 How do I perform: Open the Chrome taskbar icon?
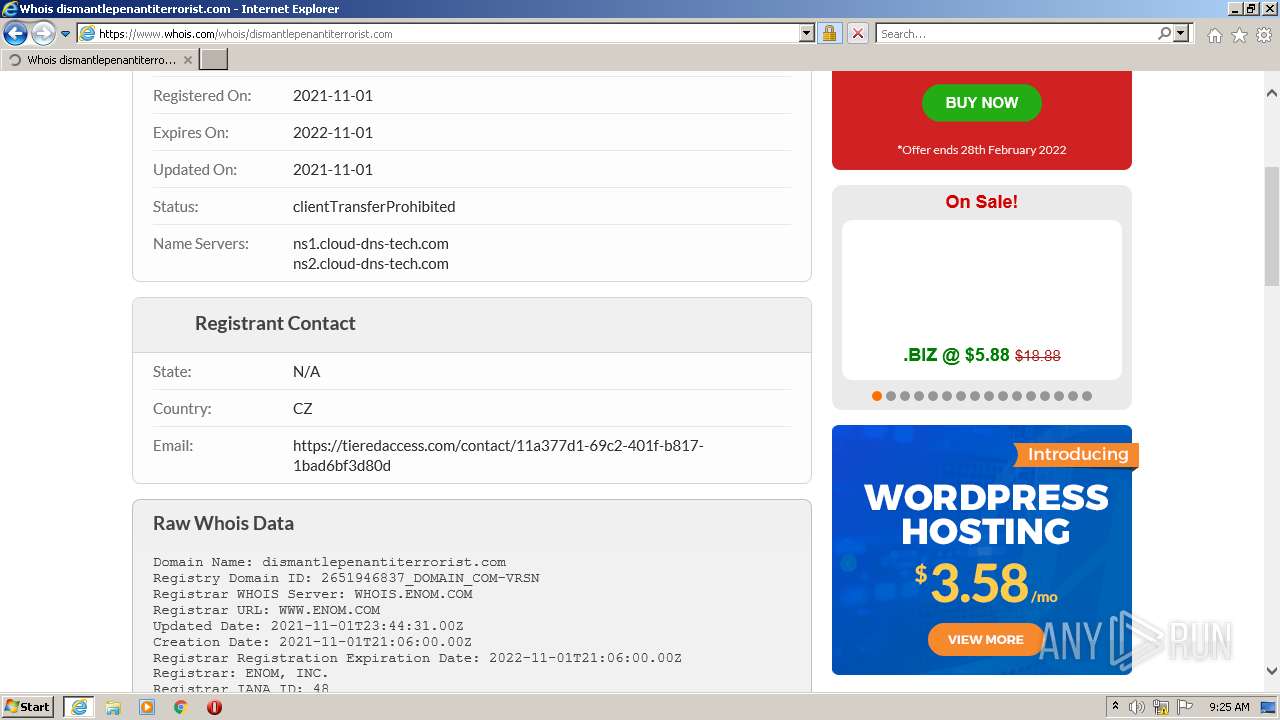click(x=180, y=707)
